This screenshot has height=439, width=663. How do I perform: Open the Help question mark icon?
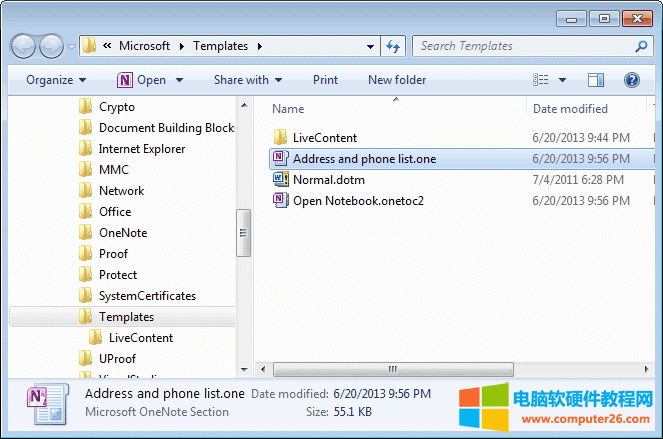tap(631, 80)
